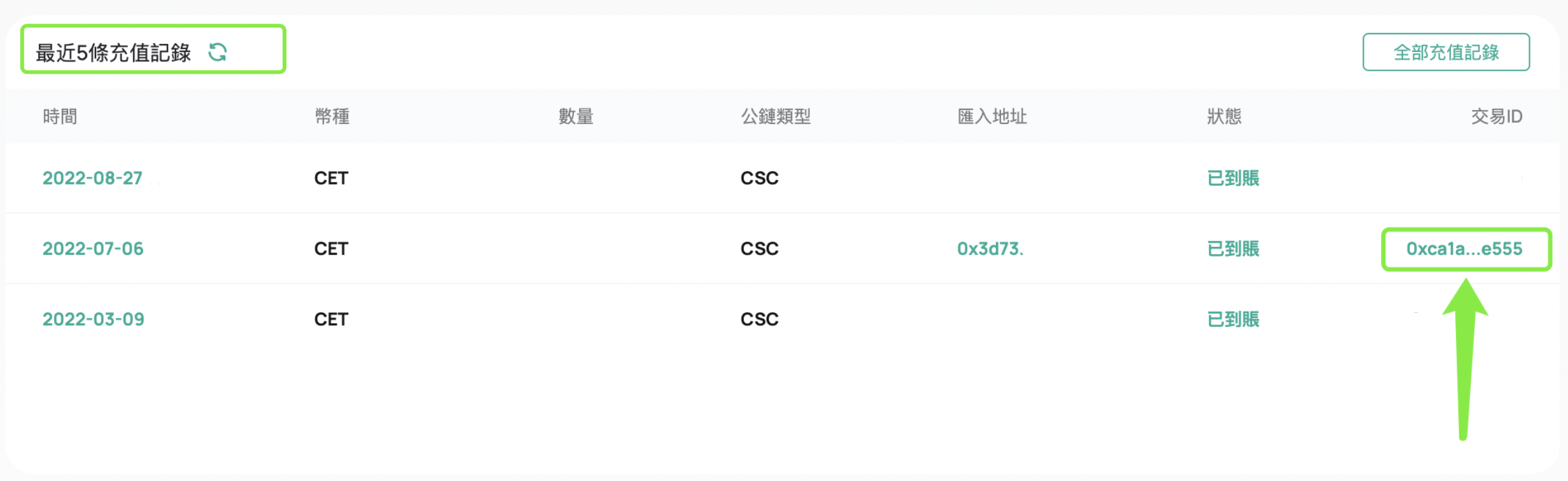The width and height of the screenshot is (1568, 481).
Task: Click the 數量 column header
Action: 576,116
